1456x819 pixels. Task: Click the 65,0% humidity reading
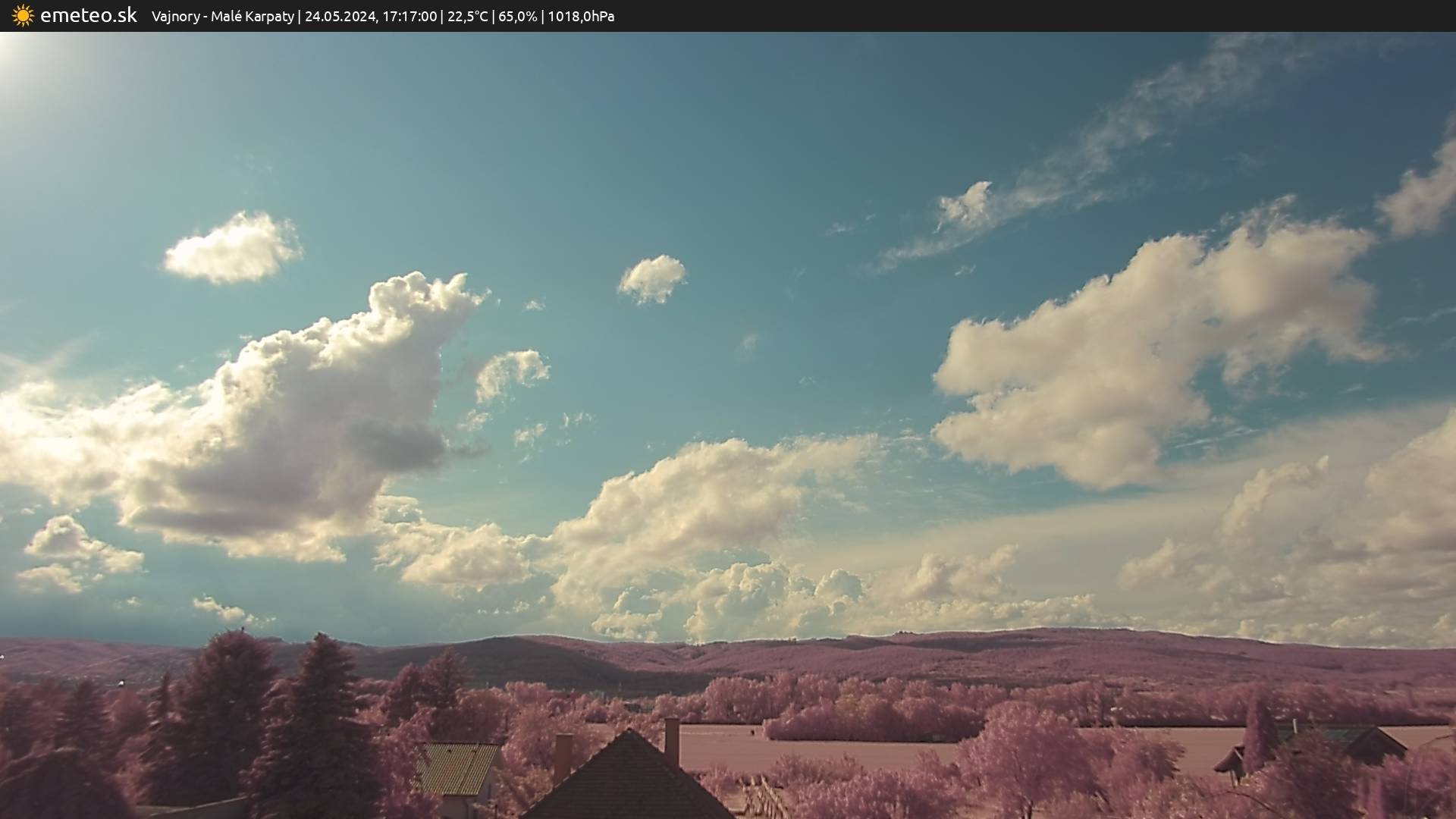[517, 16]
